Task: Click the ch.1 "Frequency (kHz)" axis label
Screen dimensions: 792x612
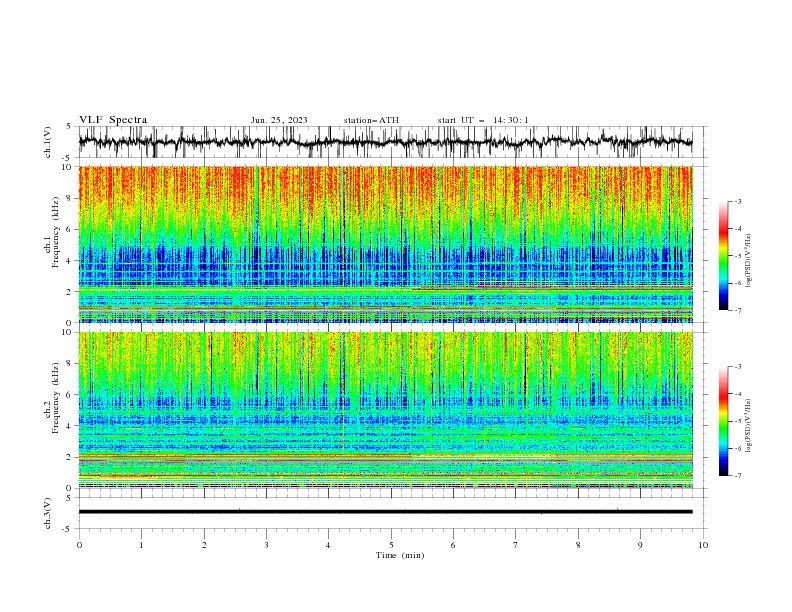Action: click(56, 232)
